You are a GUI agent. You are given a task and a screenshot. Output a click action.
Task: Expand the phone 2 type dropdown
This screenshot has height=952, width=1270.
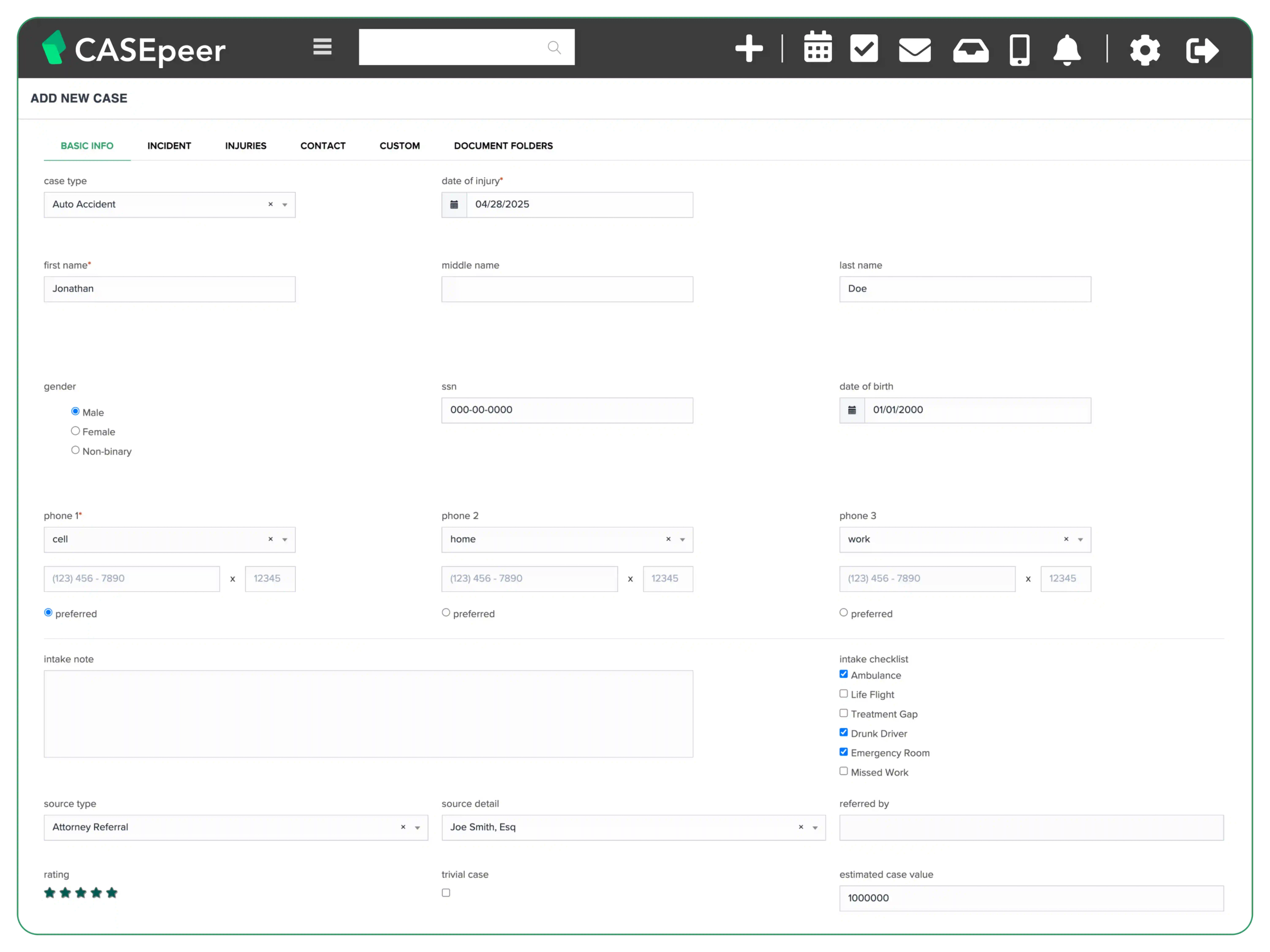pyautogui.click(x=682, y=539)
